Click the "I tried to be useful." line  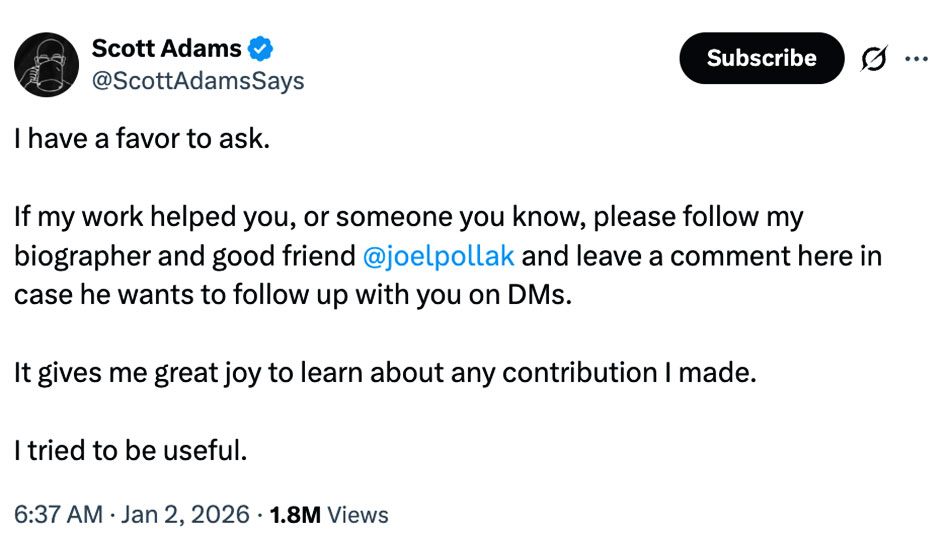[130, 450]
